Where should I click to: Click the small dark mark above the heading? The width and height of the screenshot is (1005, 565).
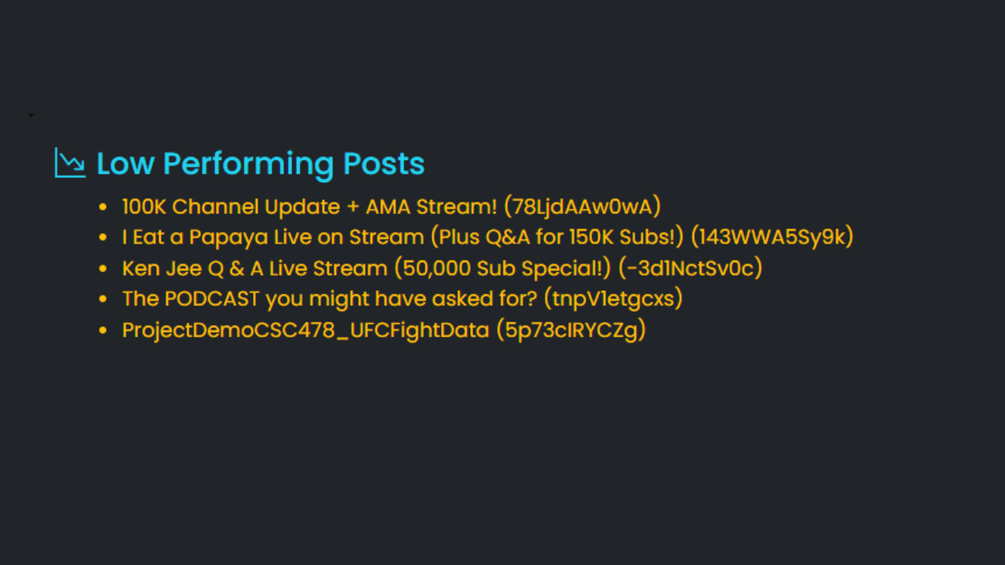click(31, 115)
